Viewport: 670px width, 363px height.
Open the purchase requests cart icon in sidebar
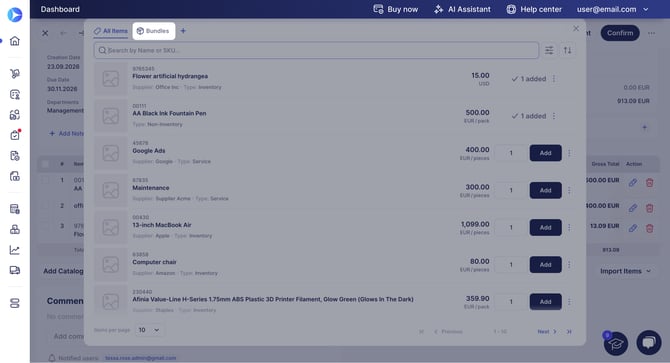point(15,73)
